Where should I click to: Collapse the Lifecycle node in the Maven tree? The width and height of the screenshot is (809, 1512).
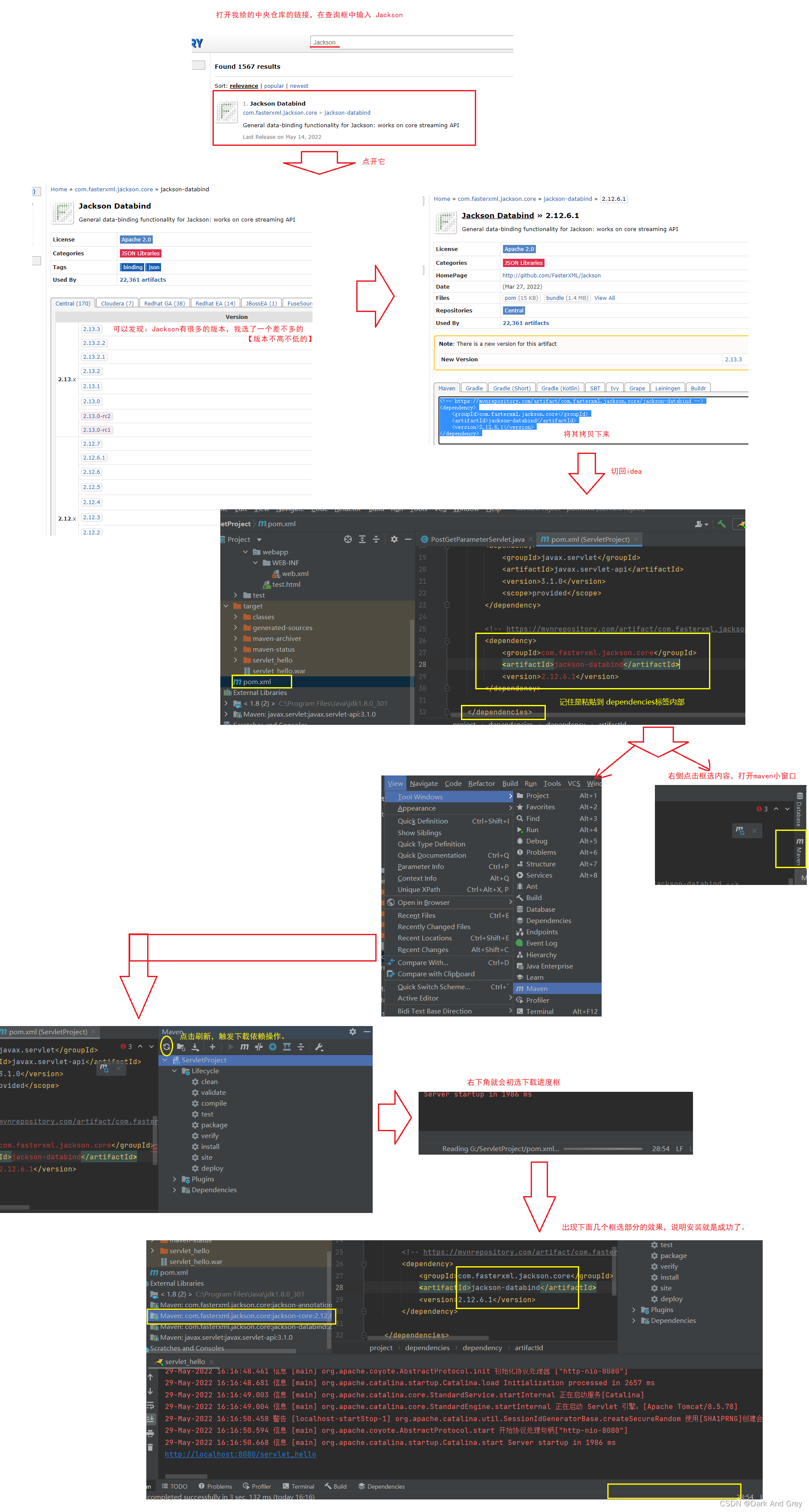174,1071
